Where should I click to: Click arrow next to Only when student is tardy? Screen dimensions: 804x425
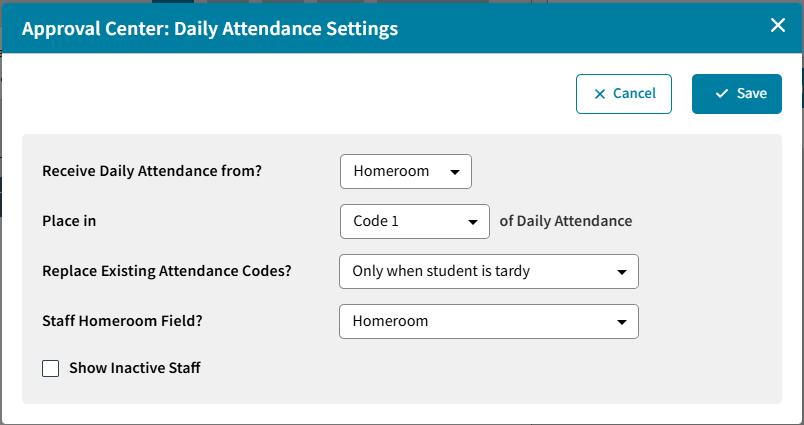click(x=622, y=272)
